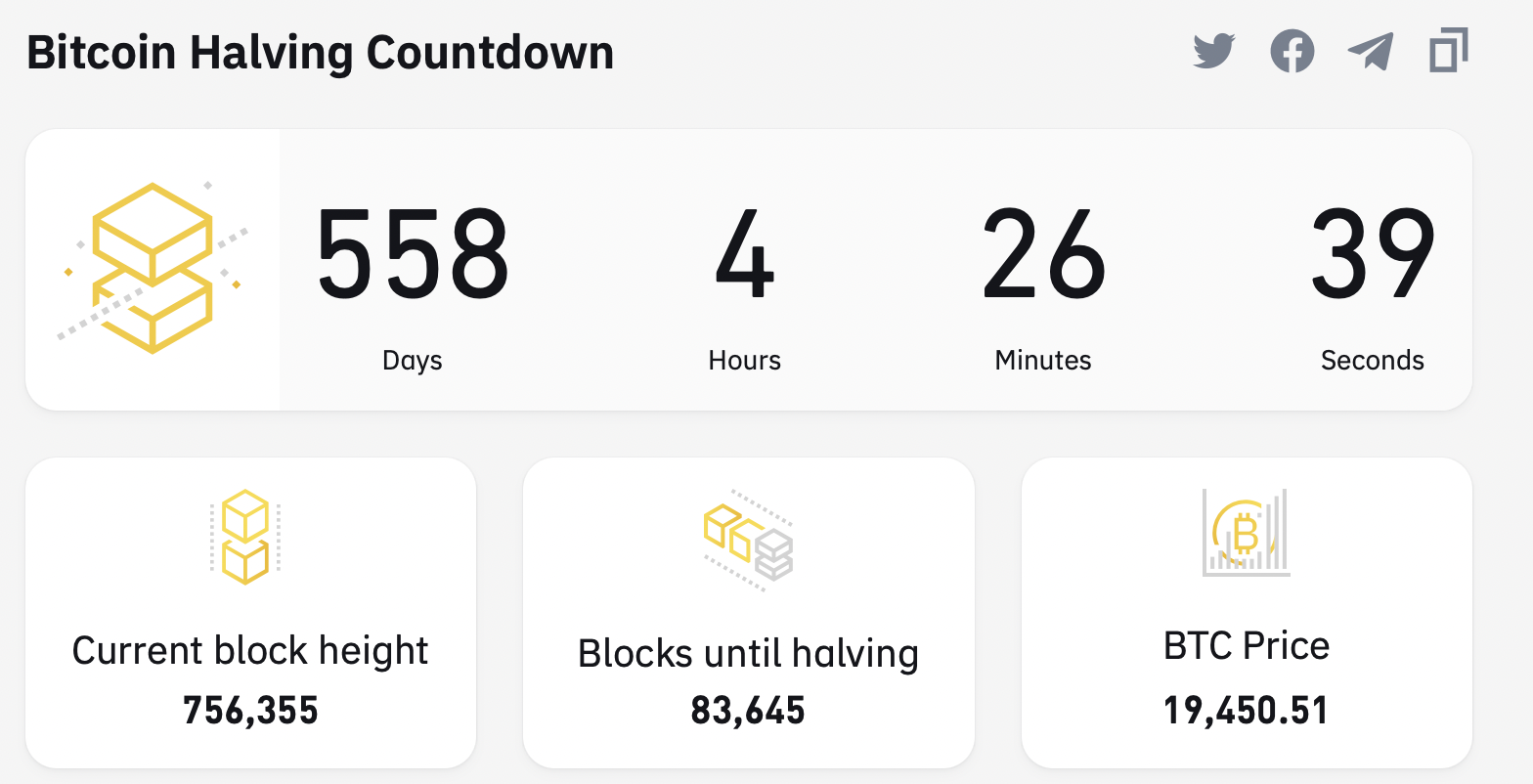
Task: Click the 558 days counter
Action: pyautogui.click(x=413, y=256)
